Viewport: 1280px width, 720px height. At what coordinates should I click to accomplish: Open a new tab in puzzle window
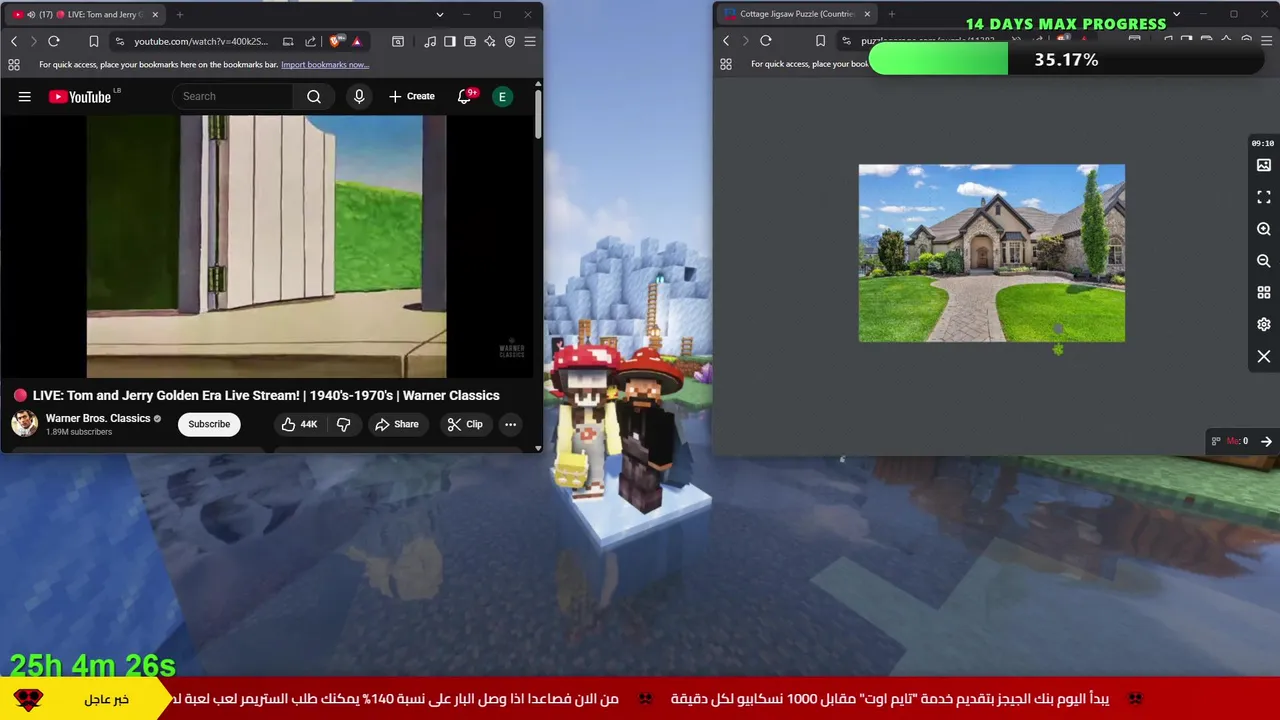[892, 14]
